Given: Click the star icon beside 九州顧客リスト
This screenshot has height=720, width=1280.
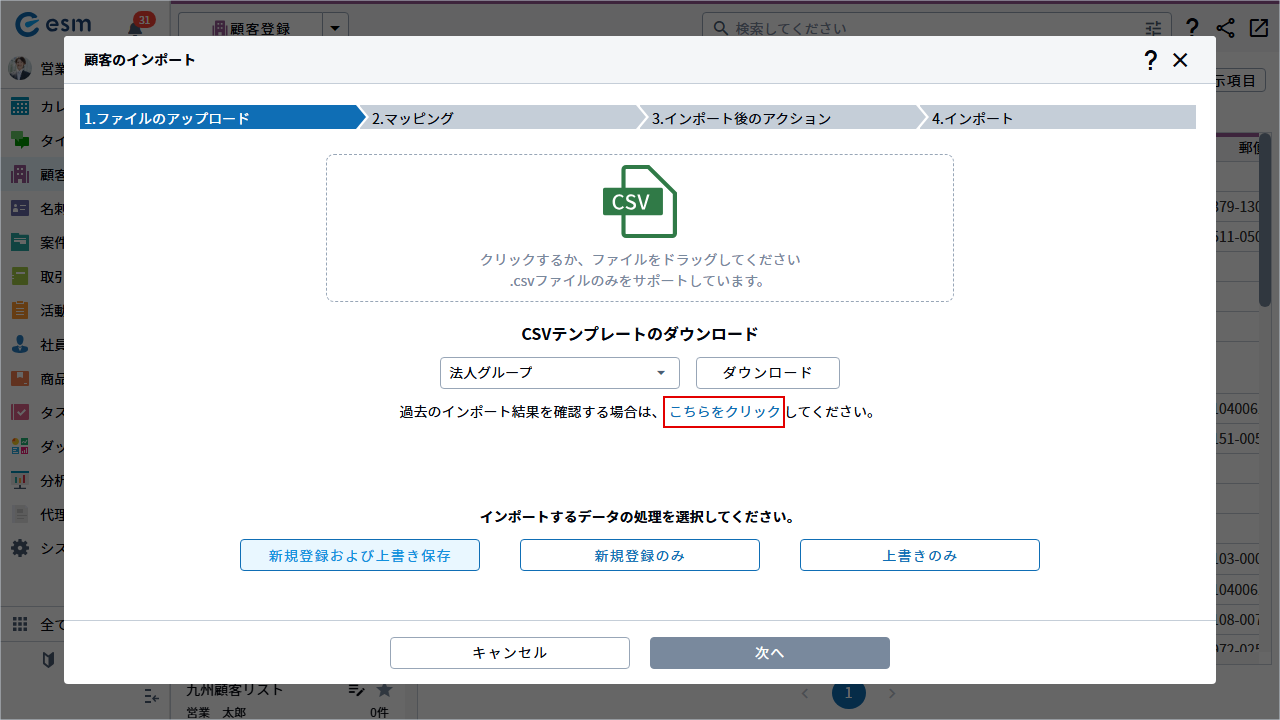Looking at the screenshot, I should point(384,690).
